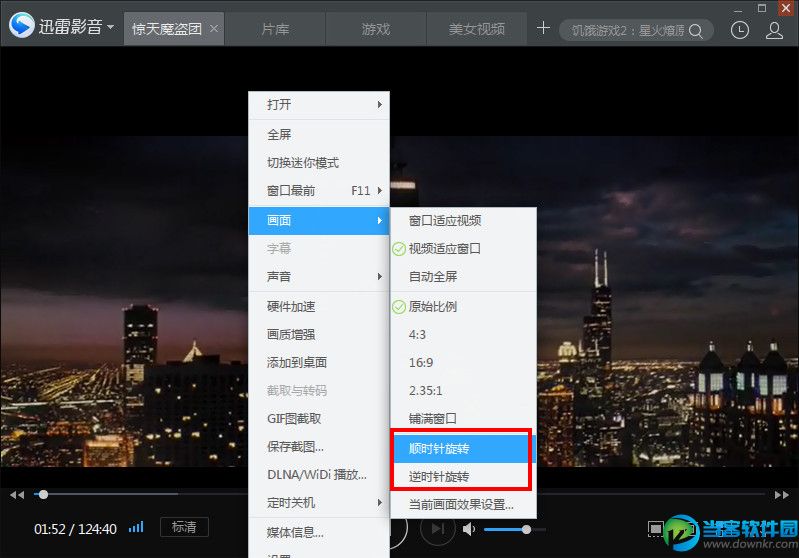This screenshot has width=799, height=558.
Task: Click the Xunlei player logo icon
Action: pyautogui.click(x=21, y=25)
